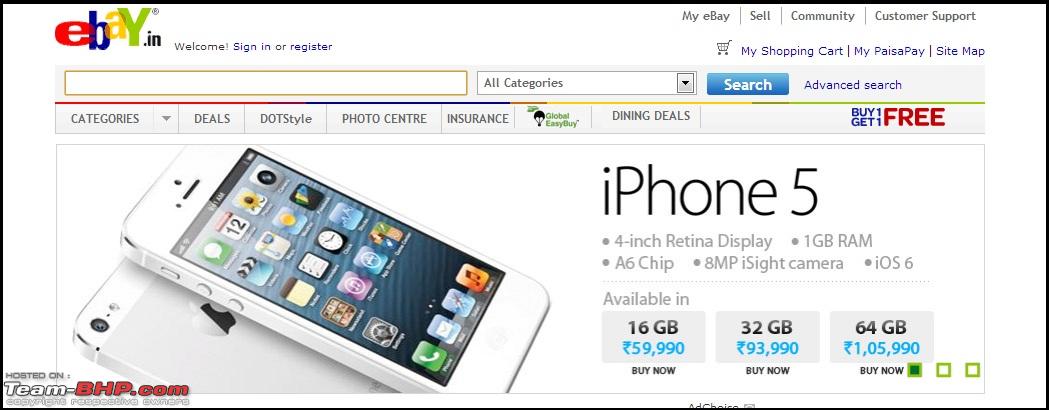
Task: Open the DEALS menu item
Action: pos(212,119)
